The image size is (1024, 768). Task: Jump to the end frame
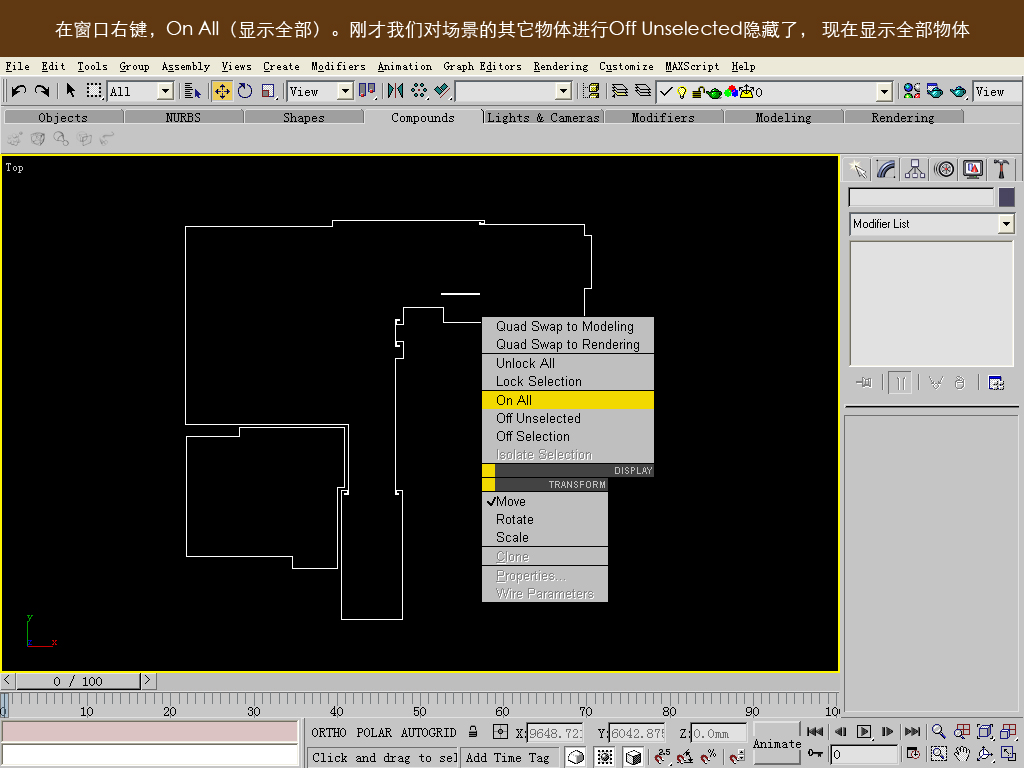[x=913, y=731]
